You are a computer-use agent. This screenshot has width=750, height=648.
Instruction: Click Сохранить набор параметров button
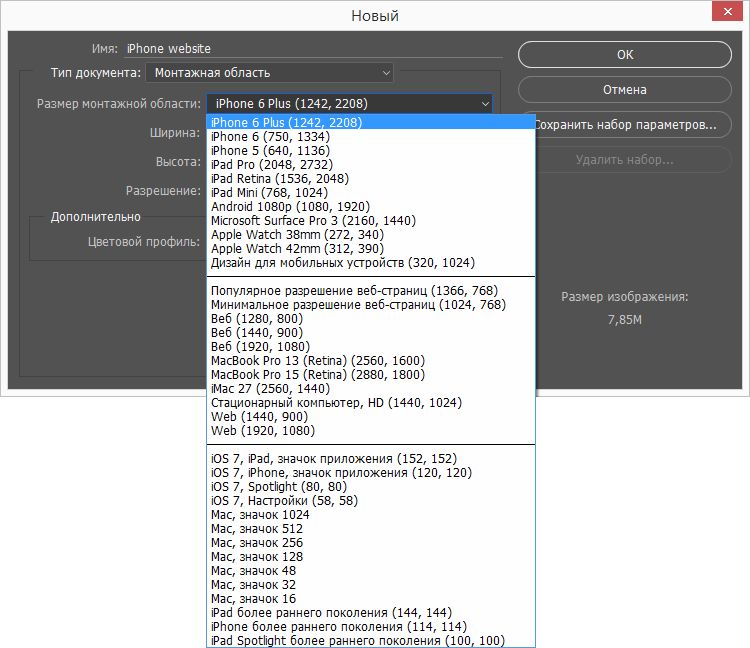click(x=633, y=125)
